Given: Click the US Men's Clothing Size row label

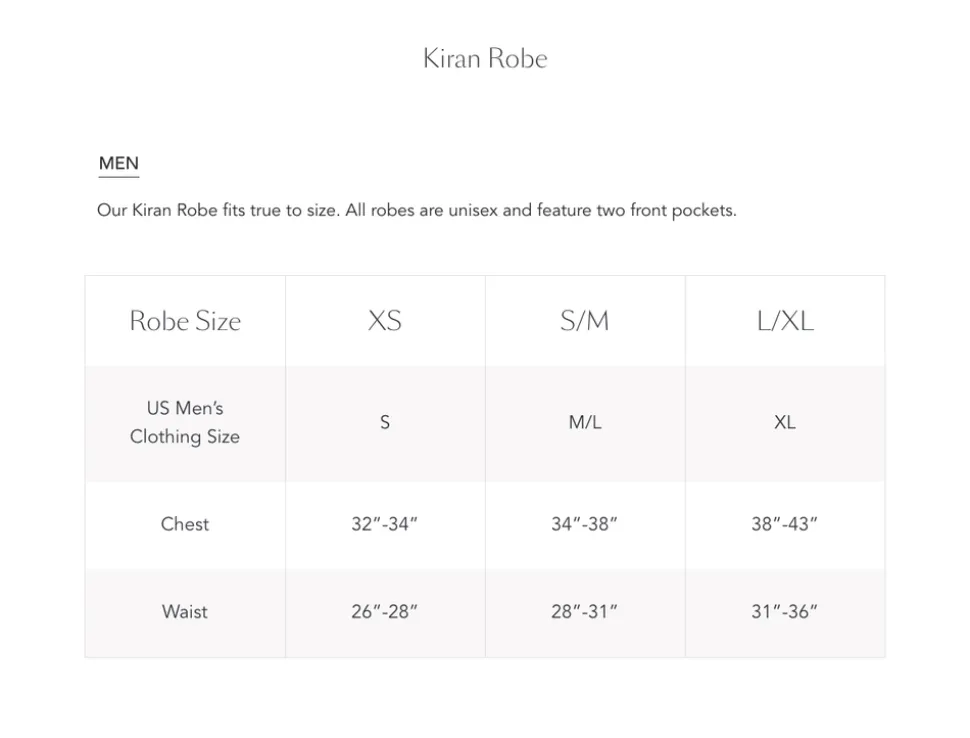Looking at the screenshot, I should click(185, 422).
